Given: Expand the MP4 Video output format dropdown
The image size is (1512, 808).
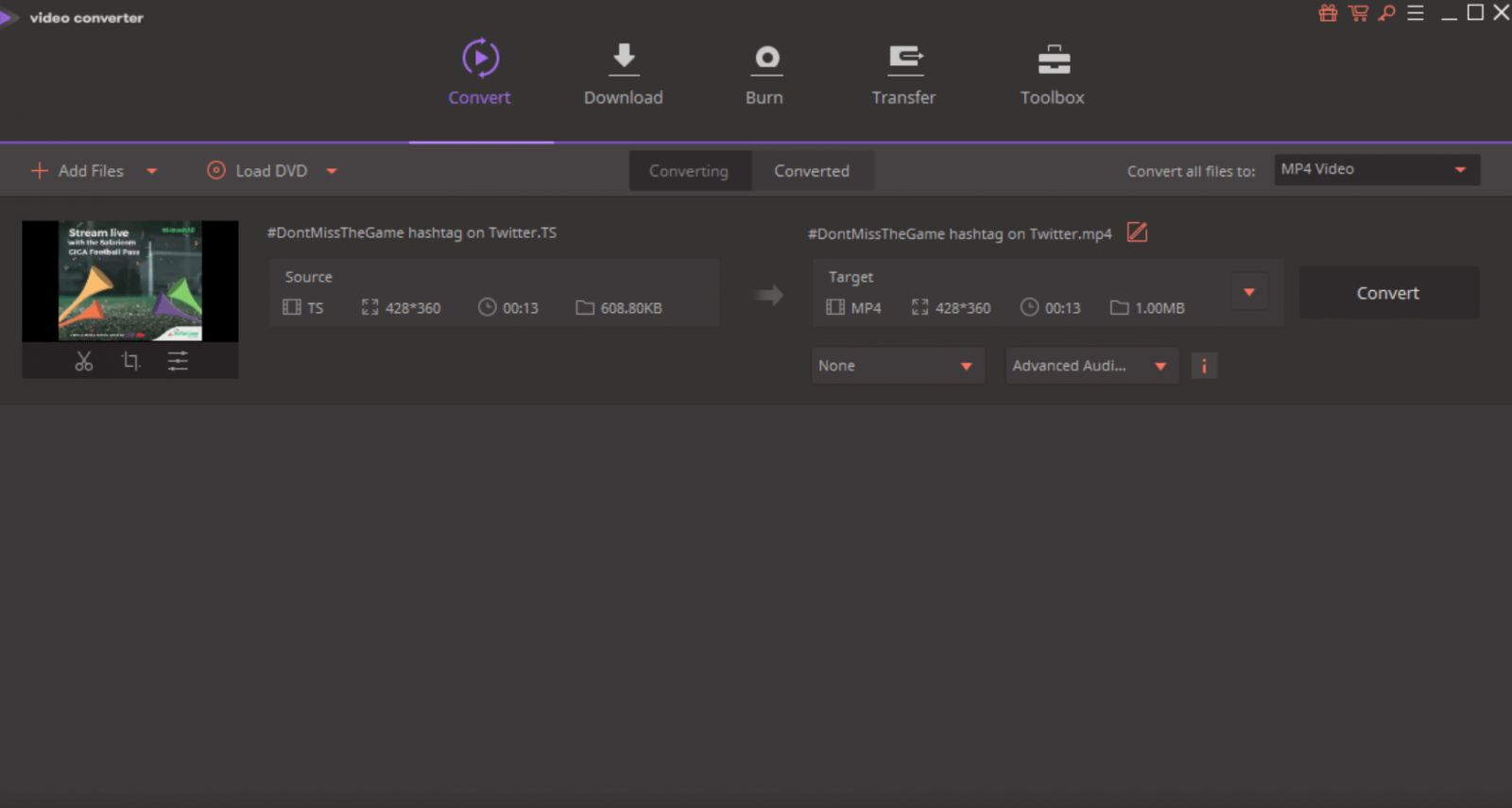Looking at the screenshot, I should pyautogui.click(x=1376, y=170).
